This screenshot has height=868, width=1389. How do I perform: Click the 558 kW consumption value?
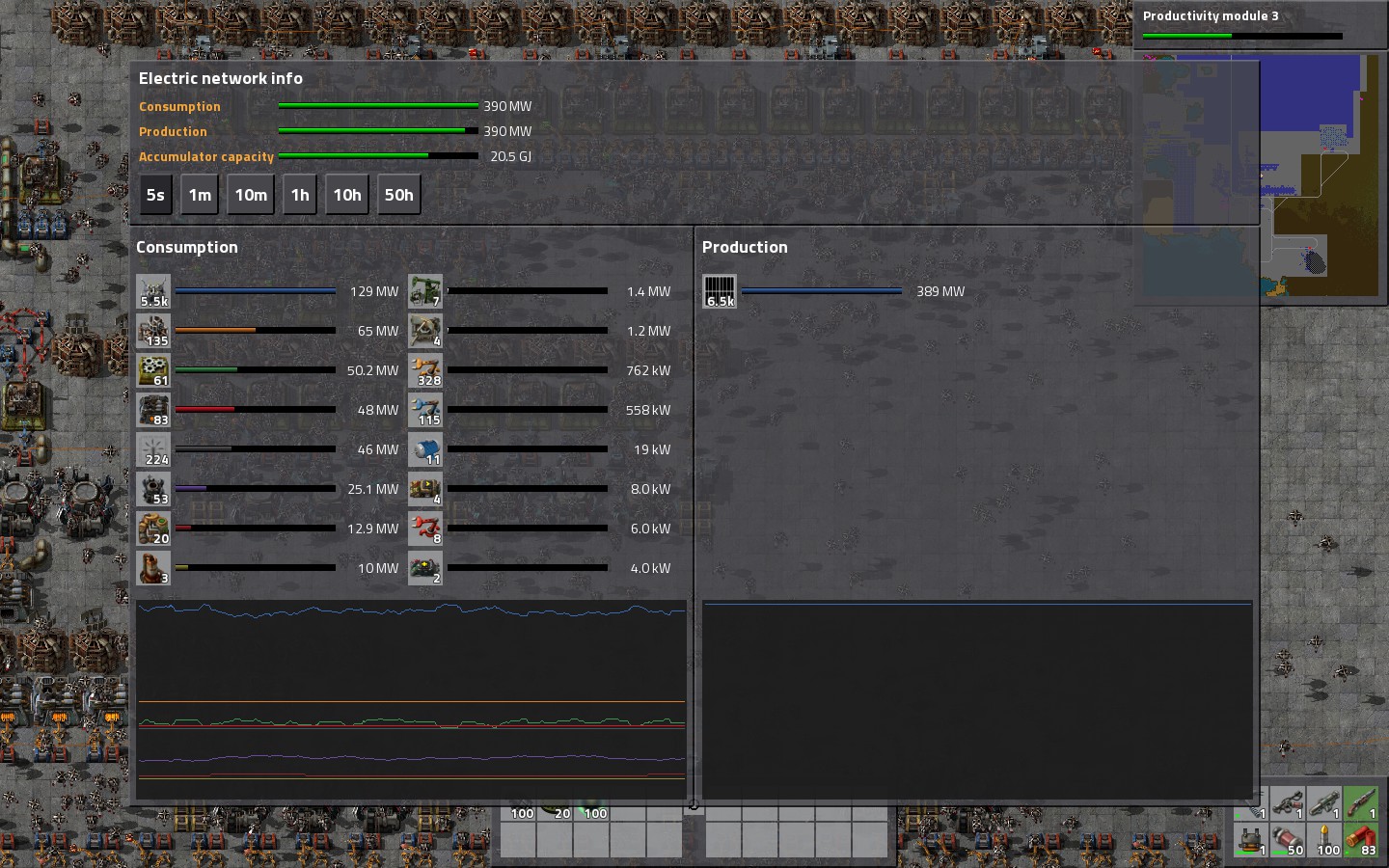648,410
